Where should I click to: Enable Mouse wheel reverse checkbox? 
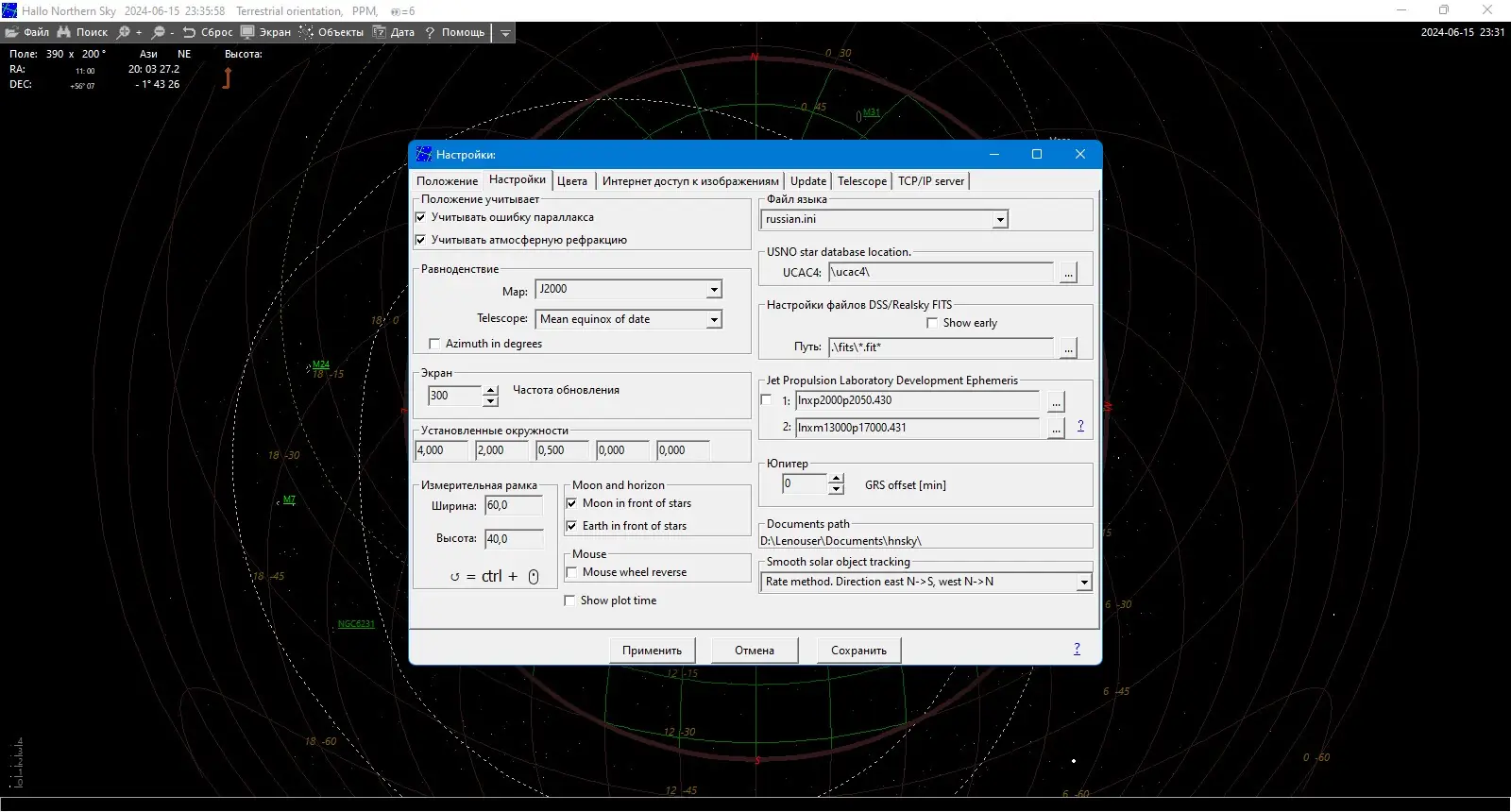click(571, 572)
